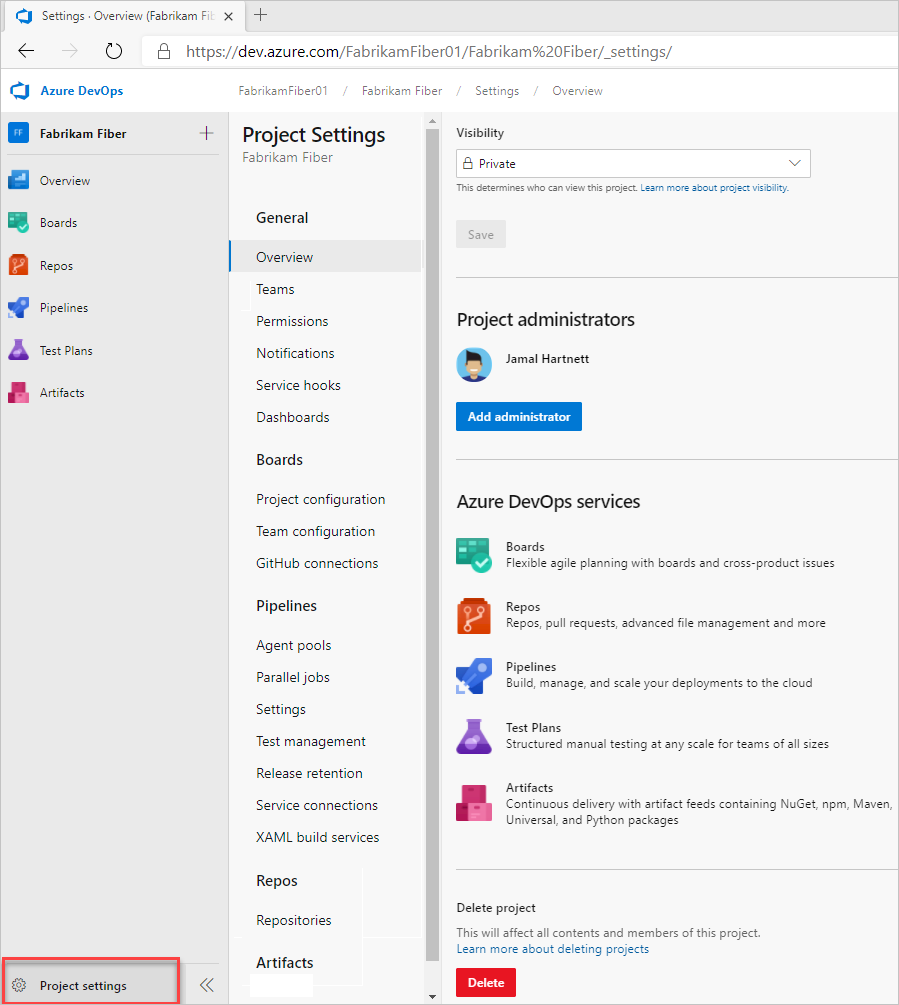The height and width of the screenshot is (1005, 899).
Task: Collapse the settings panel with double chevron
Action: 206,984
